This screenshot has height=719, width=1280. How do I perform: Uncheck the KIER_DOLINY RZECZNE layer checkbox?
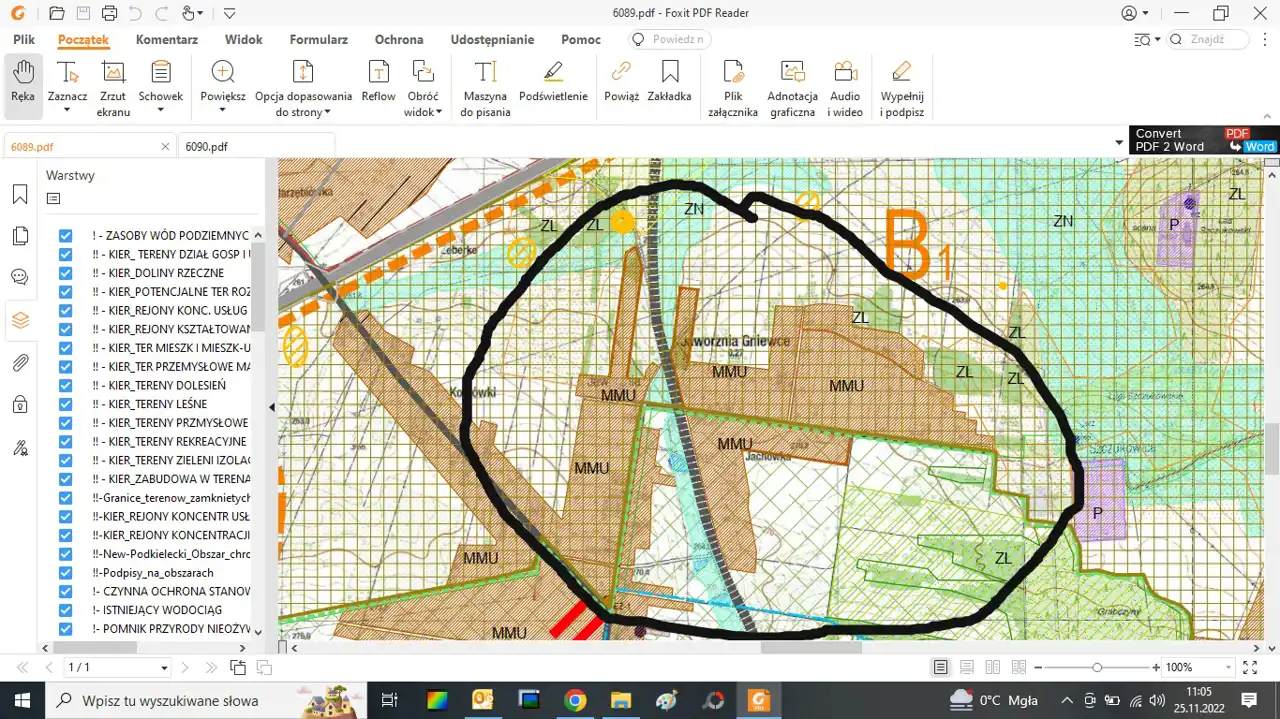(66, 273)
